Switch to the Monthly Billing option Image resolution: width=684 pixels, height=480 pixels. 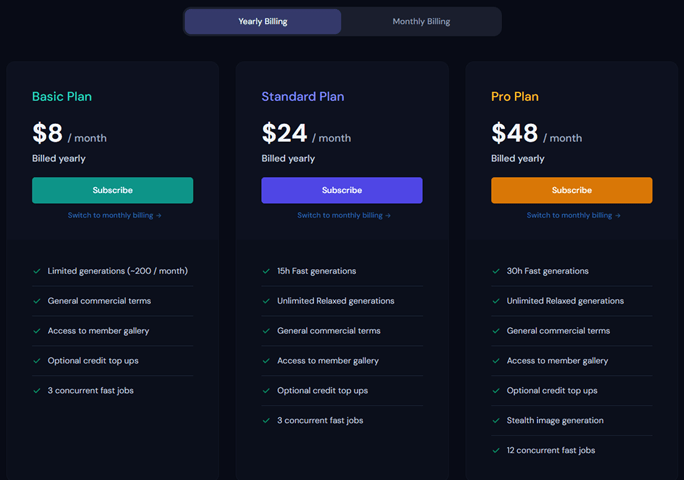click(421, 21)
